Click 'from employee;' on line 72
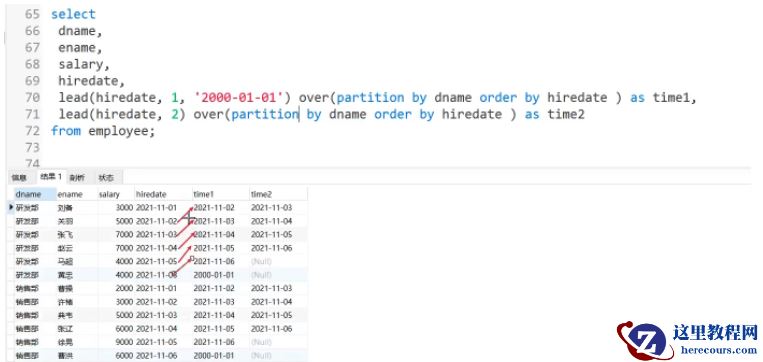This screenshot has width=763, height=362. tap(103, 131)
